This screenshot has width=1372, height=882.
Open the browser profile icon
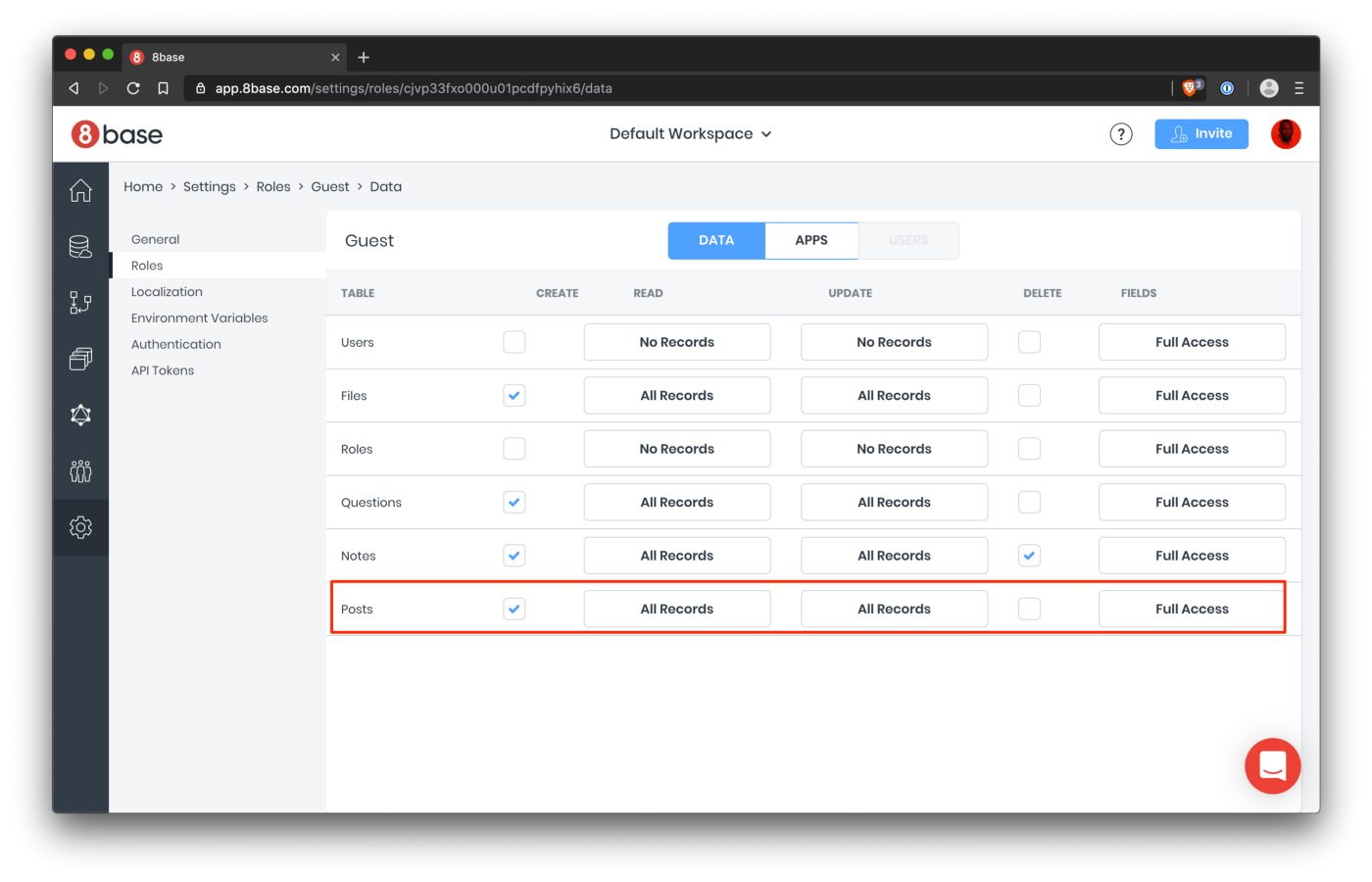click(x=1269, y=88)
